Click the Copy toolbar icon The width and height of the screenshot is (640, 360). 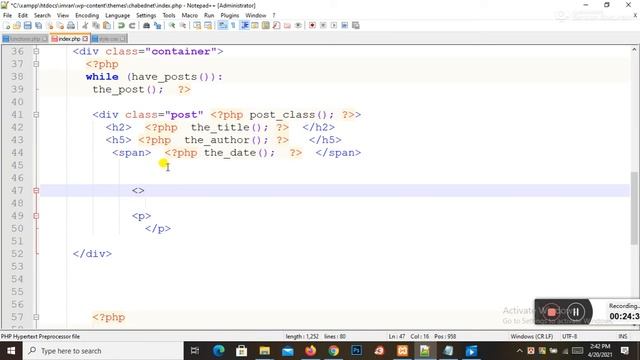point(96,25)
